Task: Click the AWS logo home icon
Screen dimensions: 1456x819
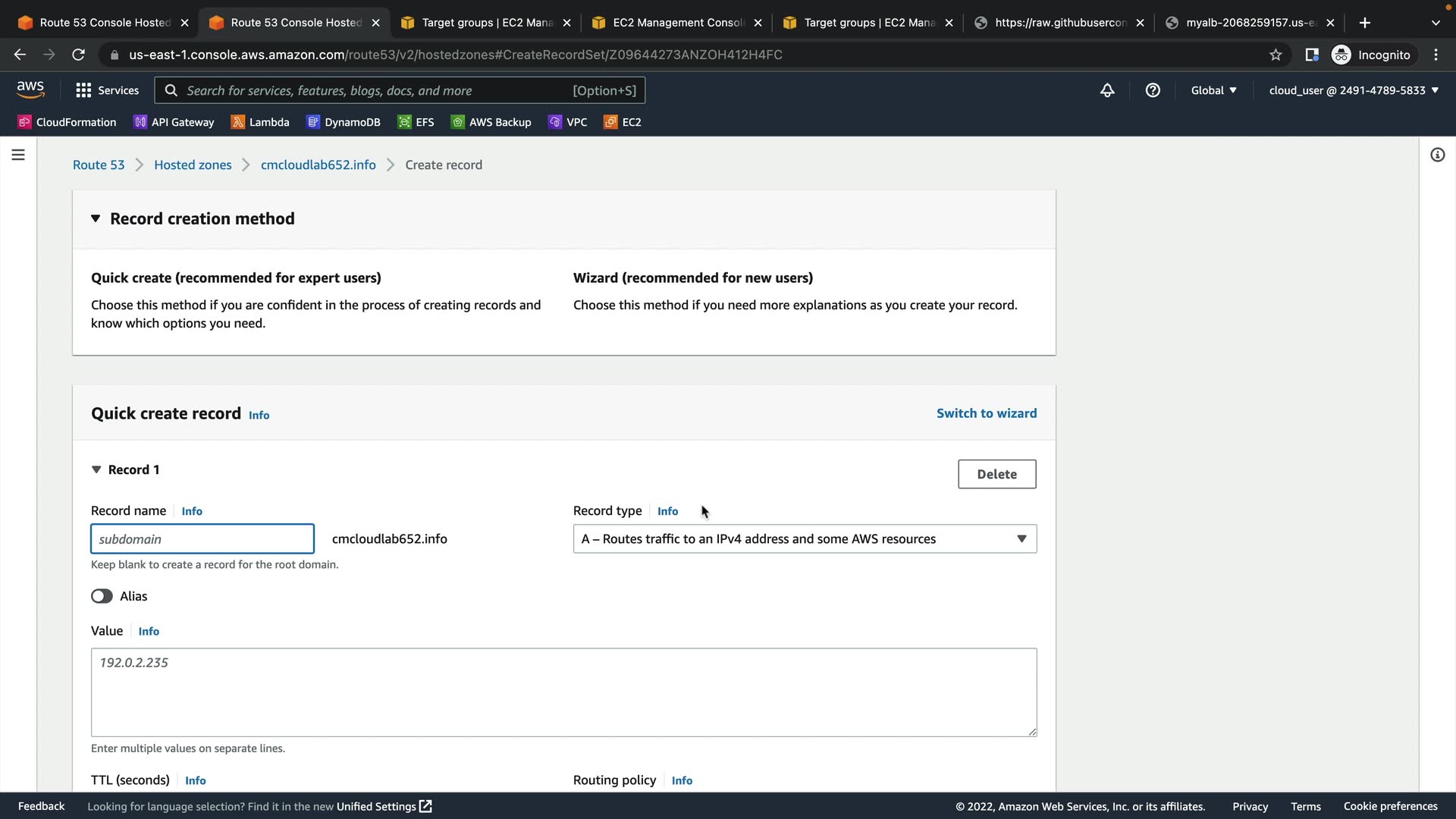Action: point(30,89)
